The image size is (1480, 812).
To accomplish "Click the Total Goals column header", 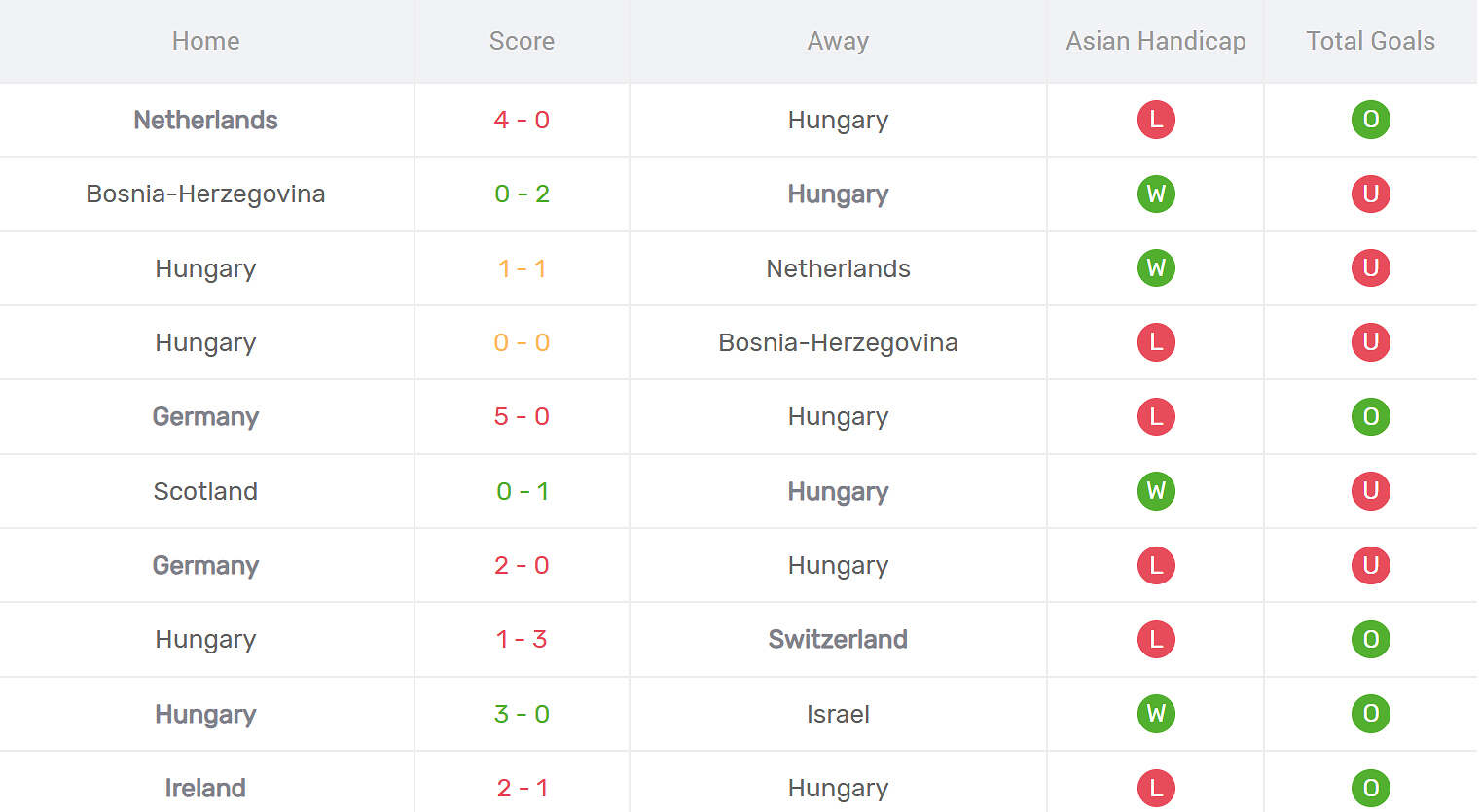I will 1370,41.
